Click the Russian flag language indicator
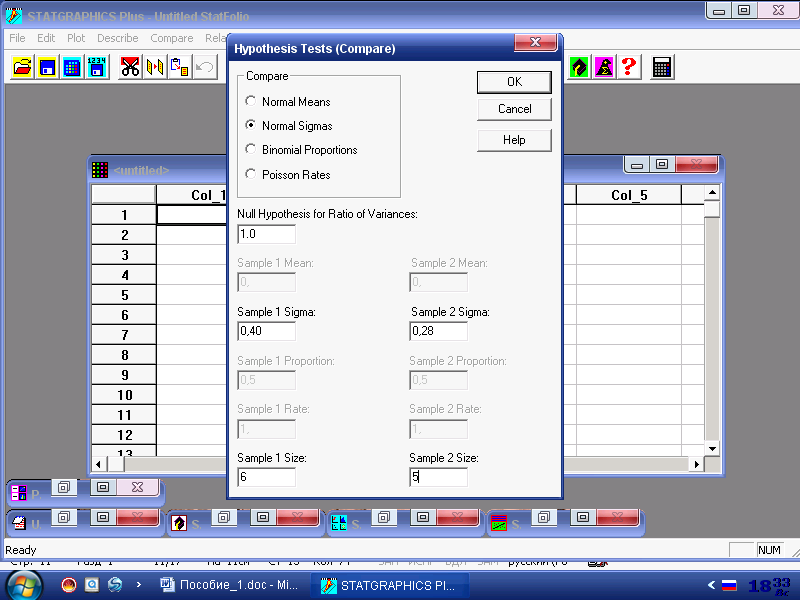The width and height of the screenshot is (800, 600). click(x=730, y=585)
